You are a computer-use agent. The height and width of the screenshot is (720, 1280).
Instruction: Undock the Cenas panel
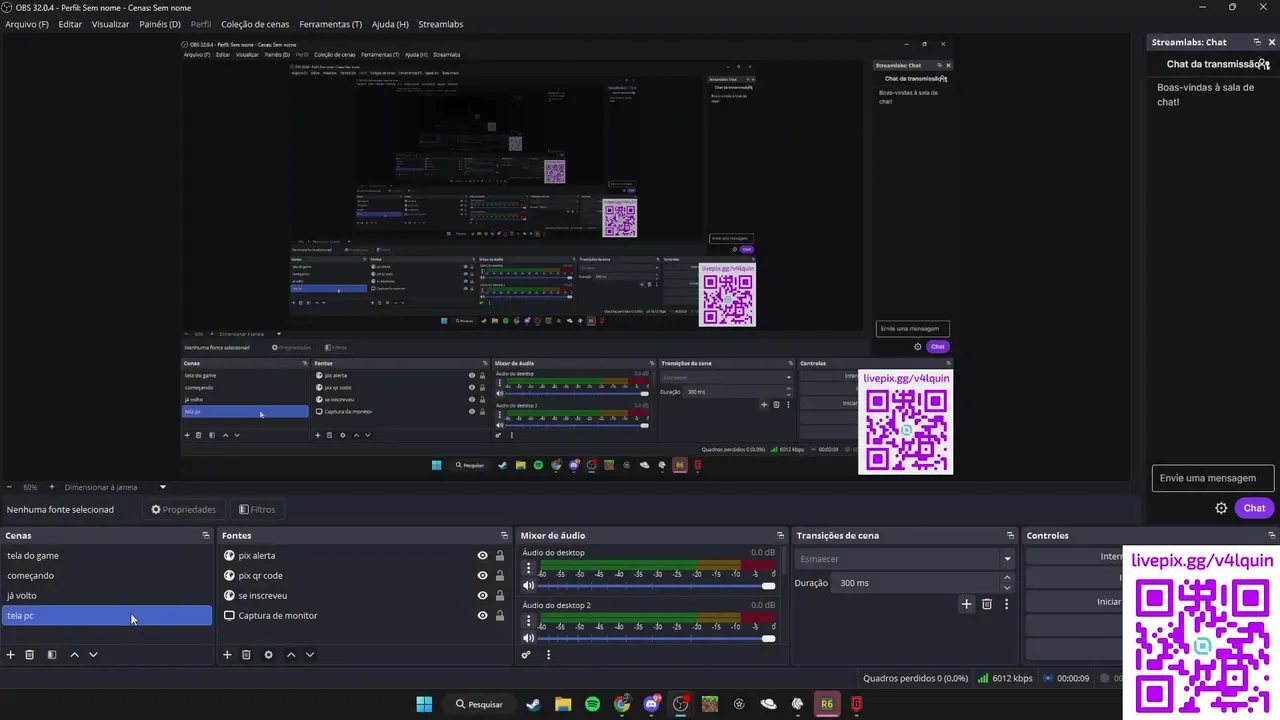click(x=206, y=536)
